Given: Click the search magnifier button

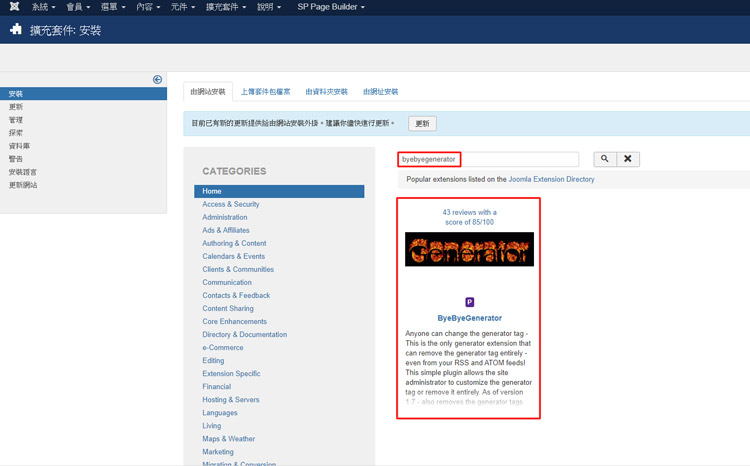Looking at the screenshot, I should coord(605,159).
